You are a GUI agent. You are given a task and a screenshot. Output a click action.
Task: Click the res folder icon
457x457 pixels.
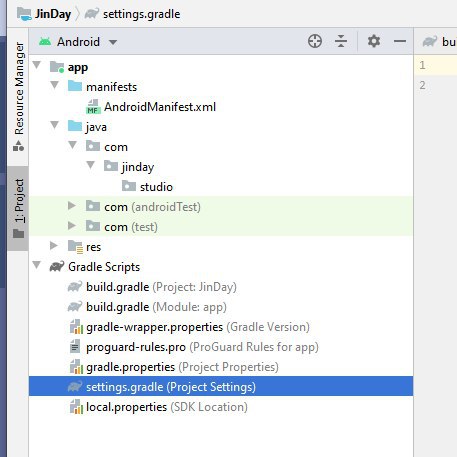tap(75, 247)
